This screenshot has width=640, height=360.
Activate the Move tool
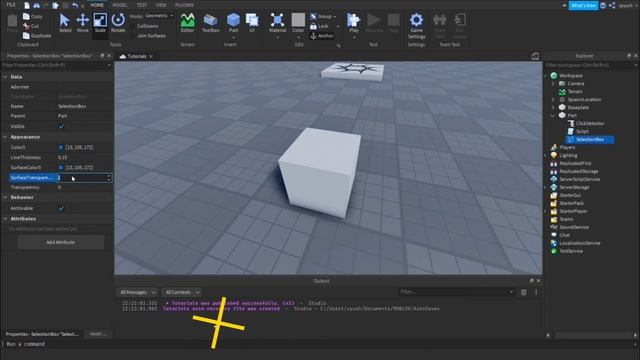click(x=82, y=23)
